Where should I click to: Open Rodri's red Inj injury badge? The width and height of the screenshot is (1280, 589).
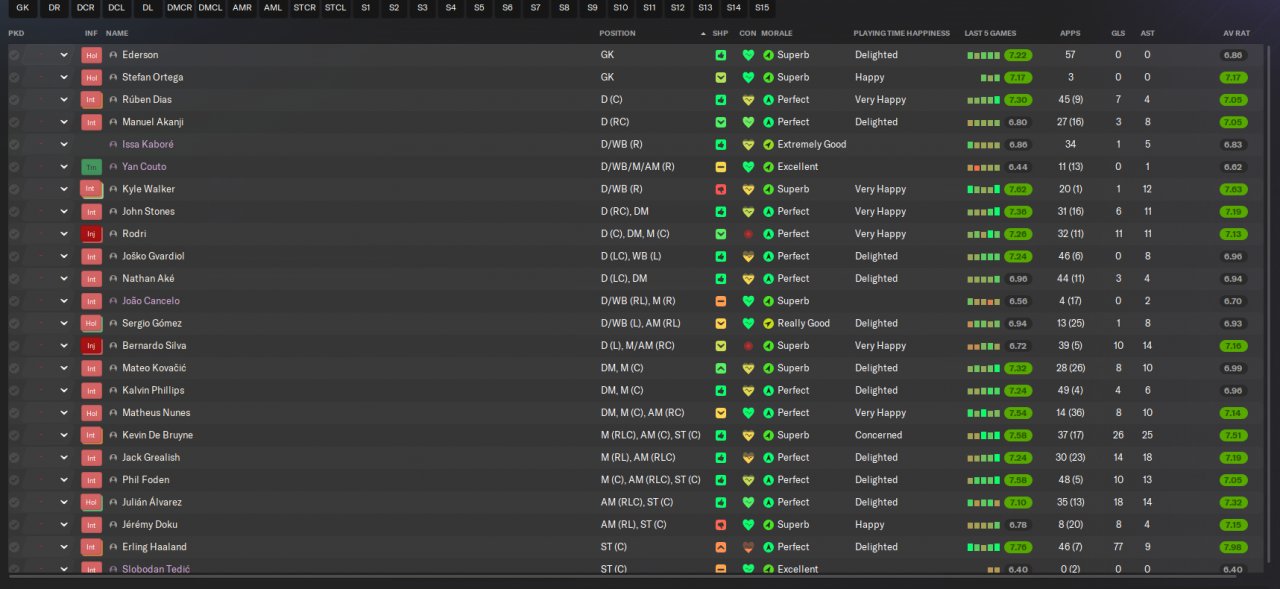[92, 234]
